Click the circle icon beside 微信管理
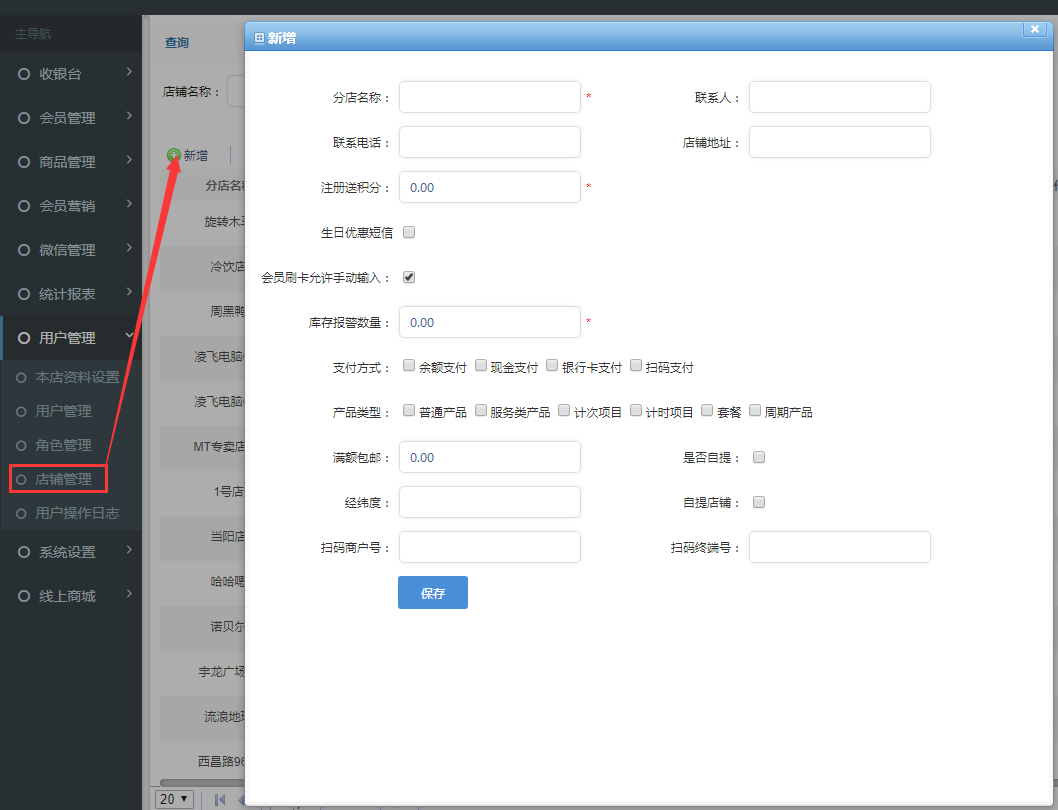The height and width of the screenshot is (810, 1058). (x=24, y=250)
